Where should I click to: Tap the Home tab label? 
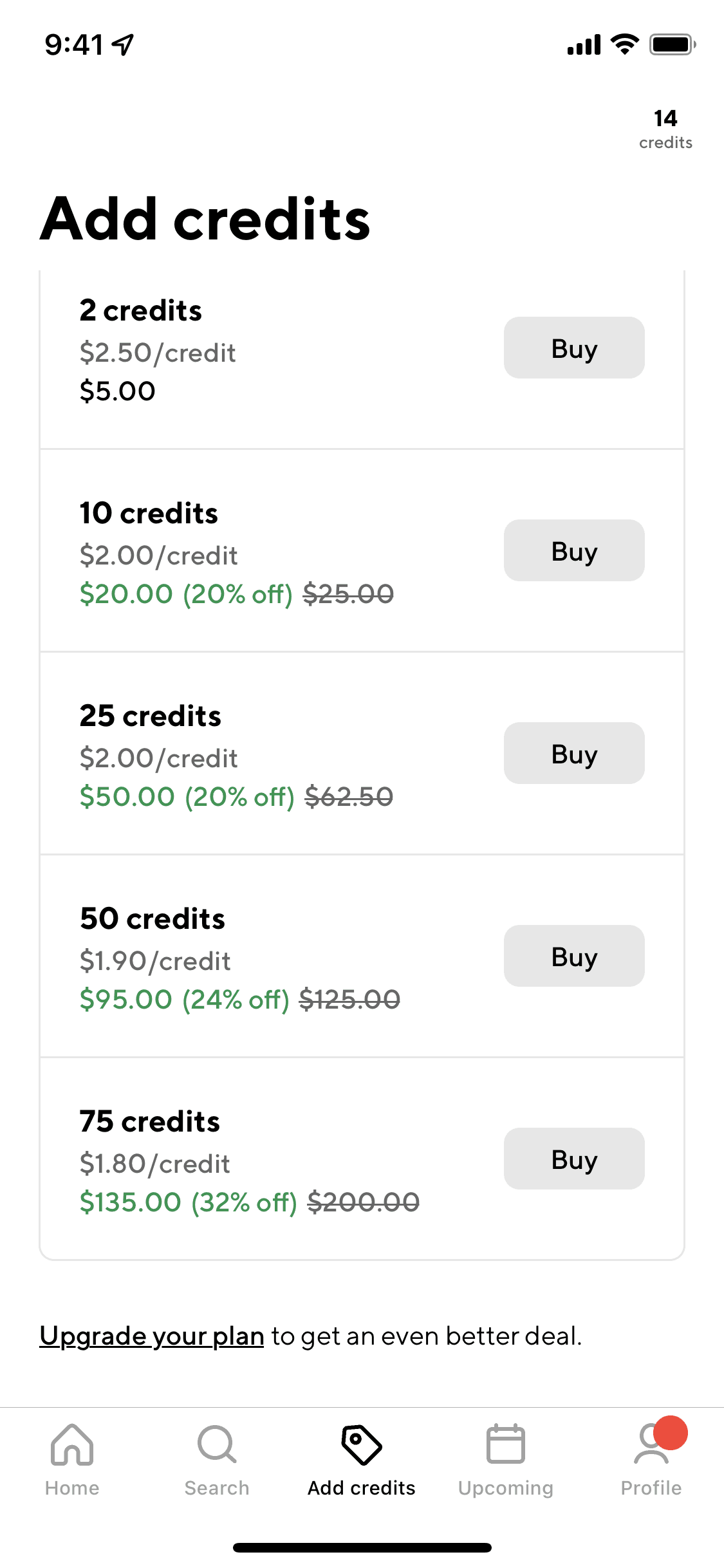pyautogui.click(x=72, y=1488)
